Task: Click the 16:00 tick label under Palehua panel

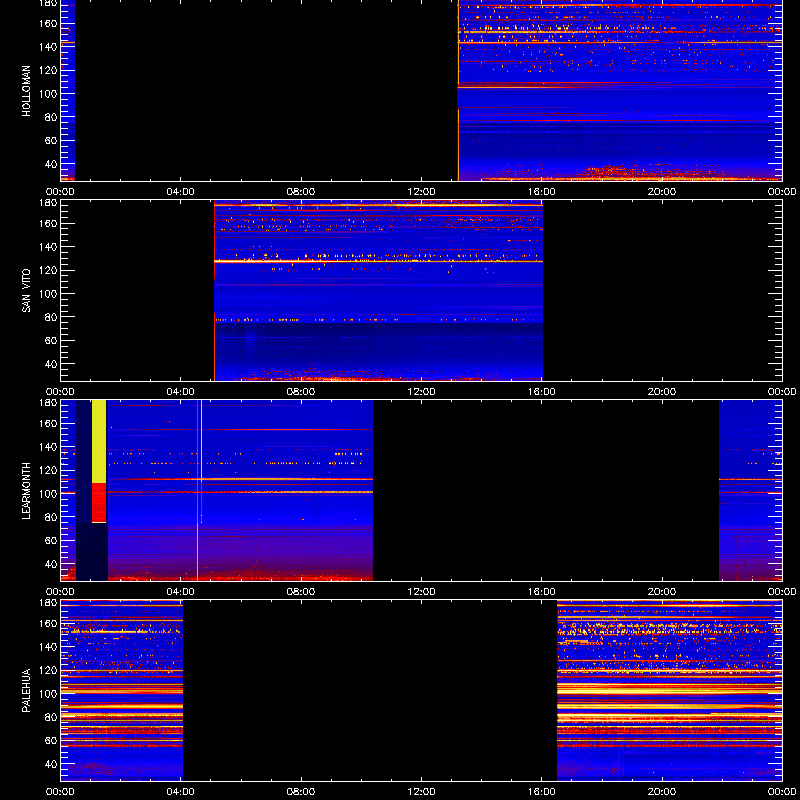Action: (542, 792)
